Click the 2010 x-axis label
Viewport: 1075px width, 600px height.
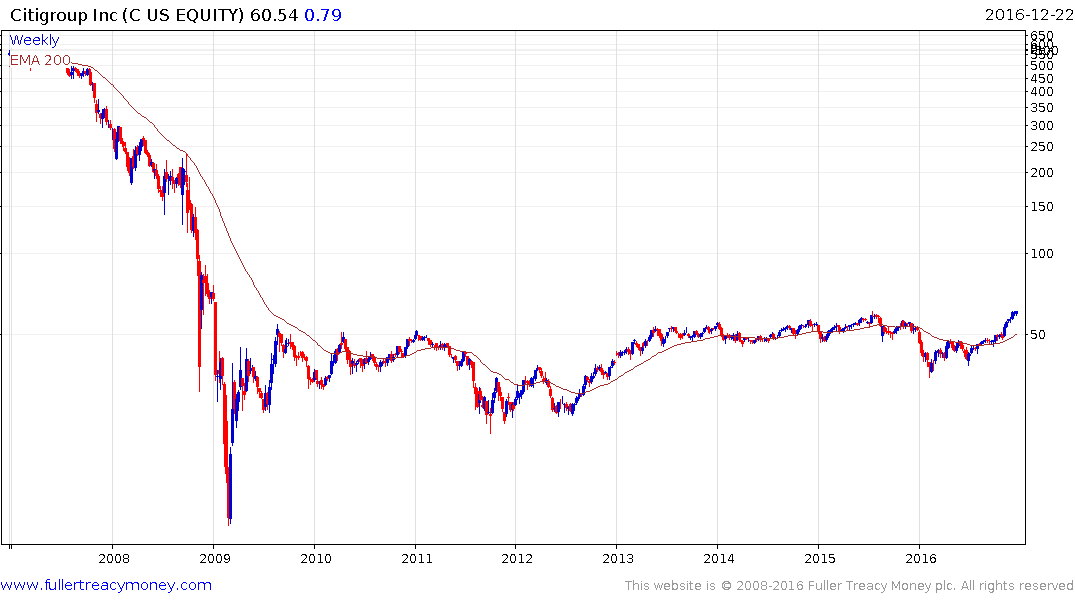click(315, 558)
